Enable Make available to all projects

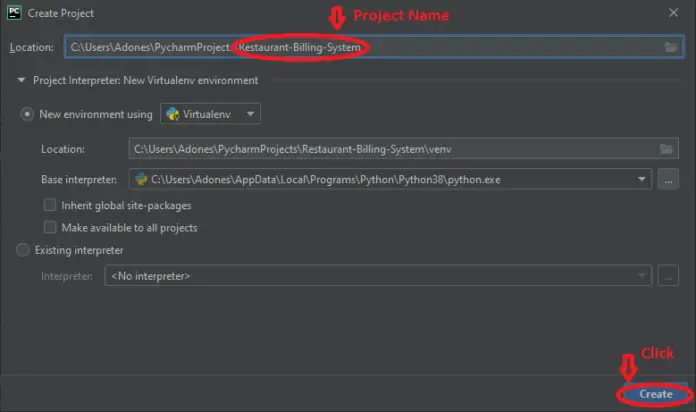(50, 227)
